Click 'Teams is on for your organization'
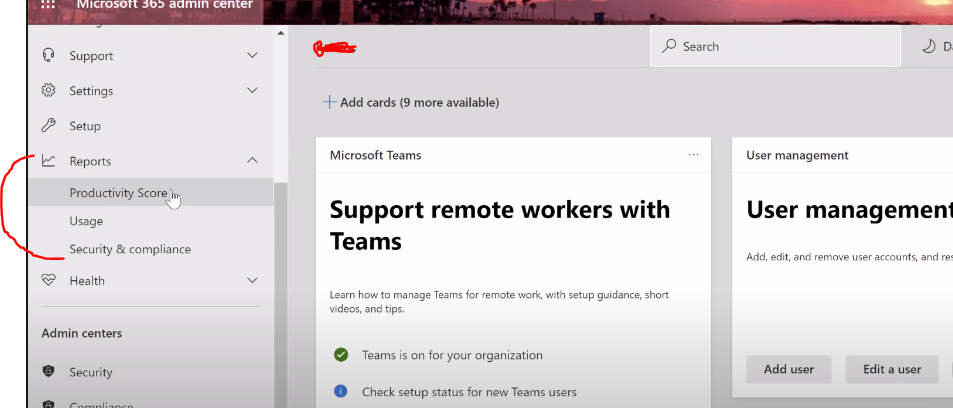This screenshot has width=953, height=408. [452, 355]
